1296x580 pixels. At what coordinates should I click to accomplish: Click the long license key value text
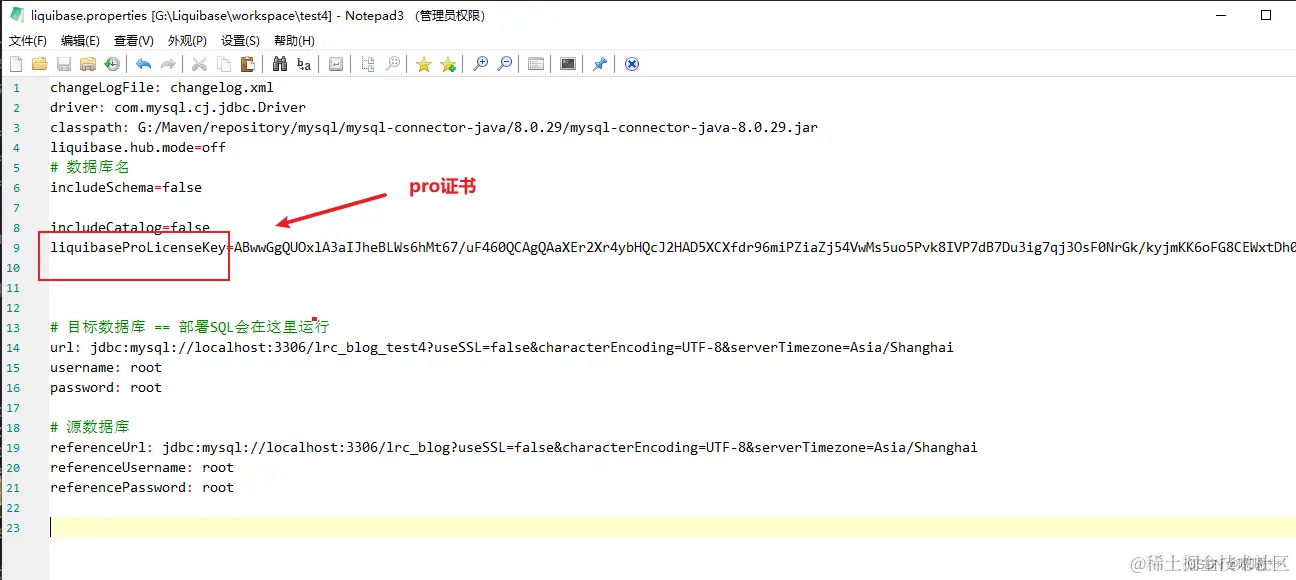(765, 247)
